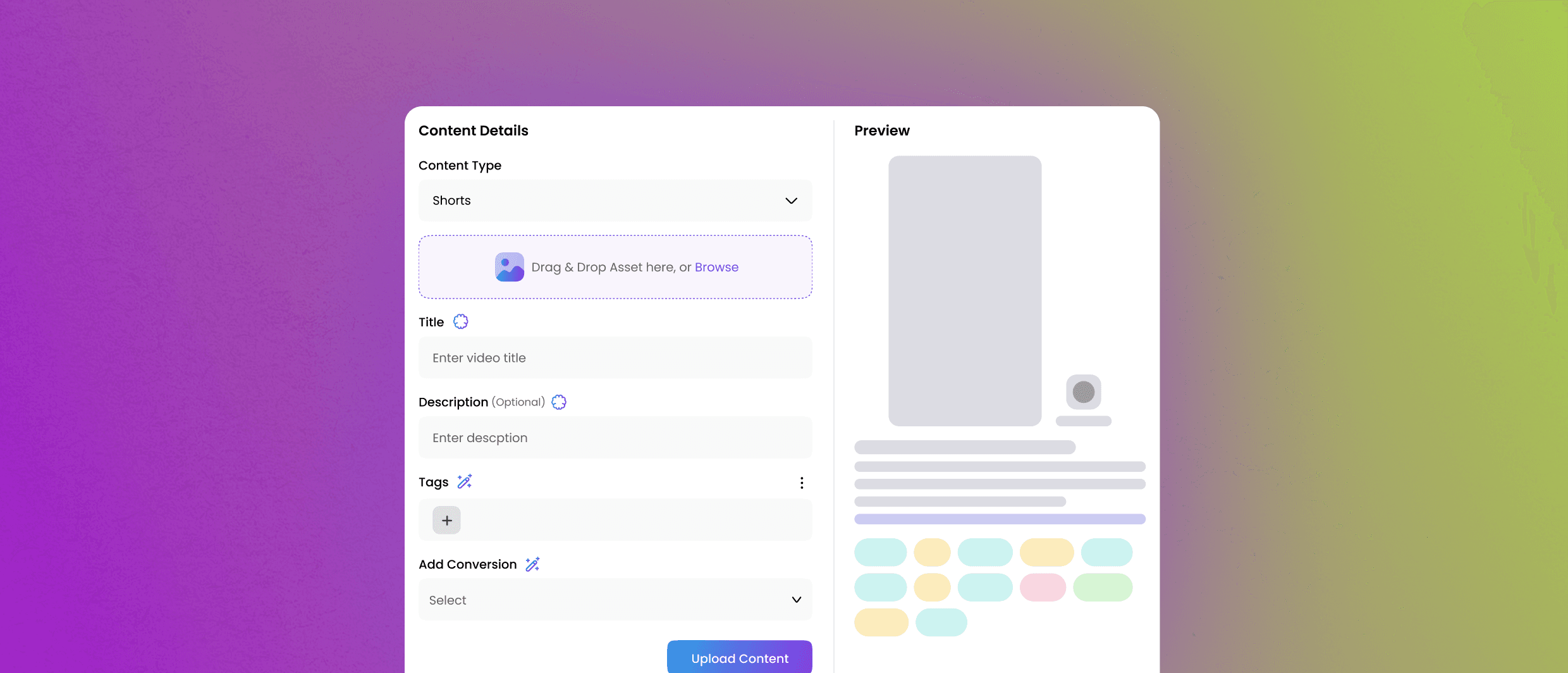Open the three-dot menu for Tags
The height and width of the screenshot is (673, 1568).
tap(802, 483)
